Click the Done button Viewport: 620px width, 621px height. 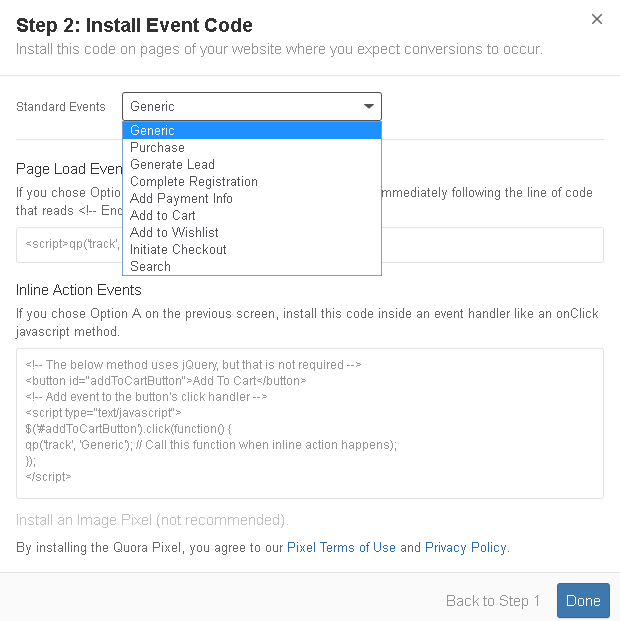pyautogui.click(x=583, y=600)
